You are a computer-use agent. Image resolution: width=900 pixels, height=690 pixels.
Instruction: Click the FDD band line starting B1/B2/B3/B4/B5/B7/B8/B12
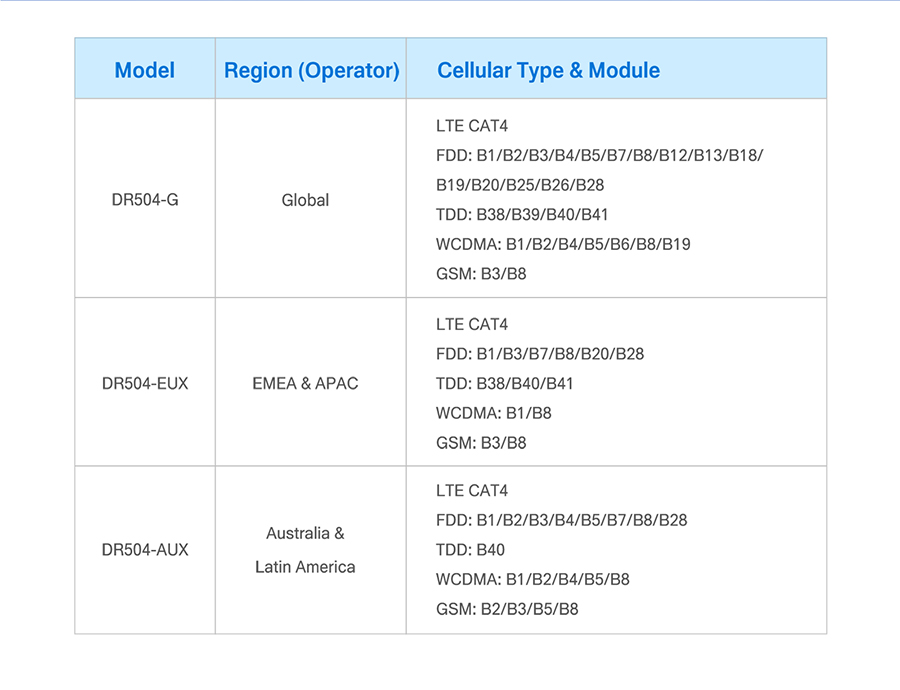coord(600,156)
